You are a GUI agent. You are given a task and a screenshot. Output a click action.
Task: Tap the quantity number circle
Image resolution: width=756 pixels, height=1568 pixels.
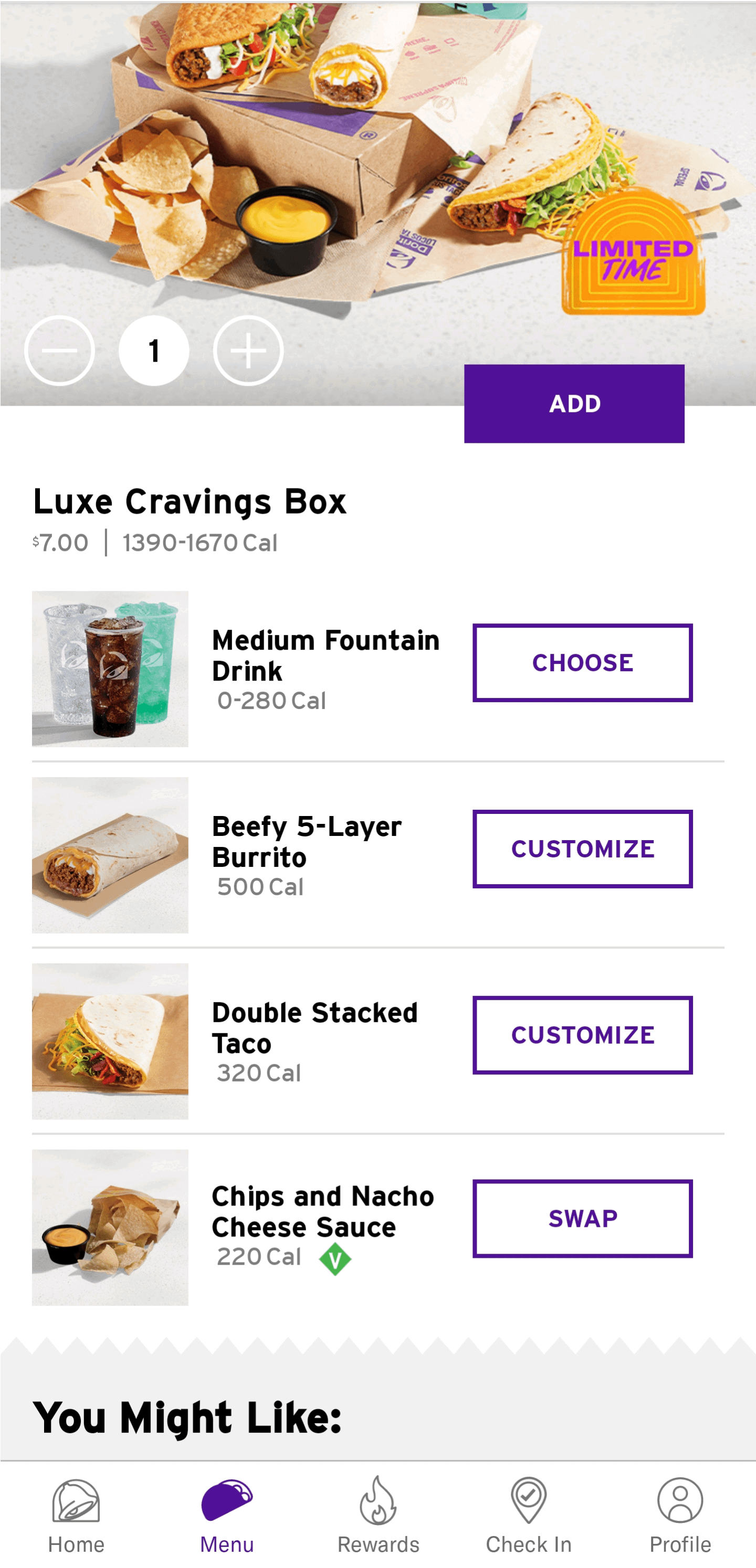153,351
